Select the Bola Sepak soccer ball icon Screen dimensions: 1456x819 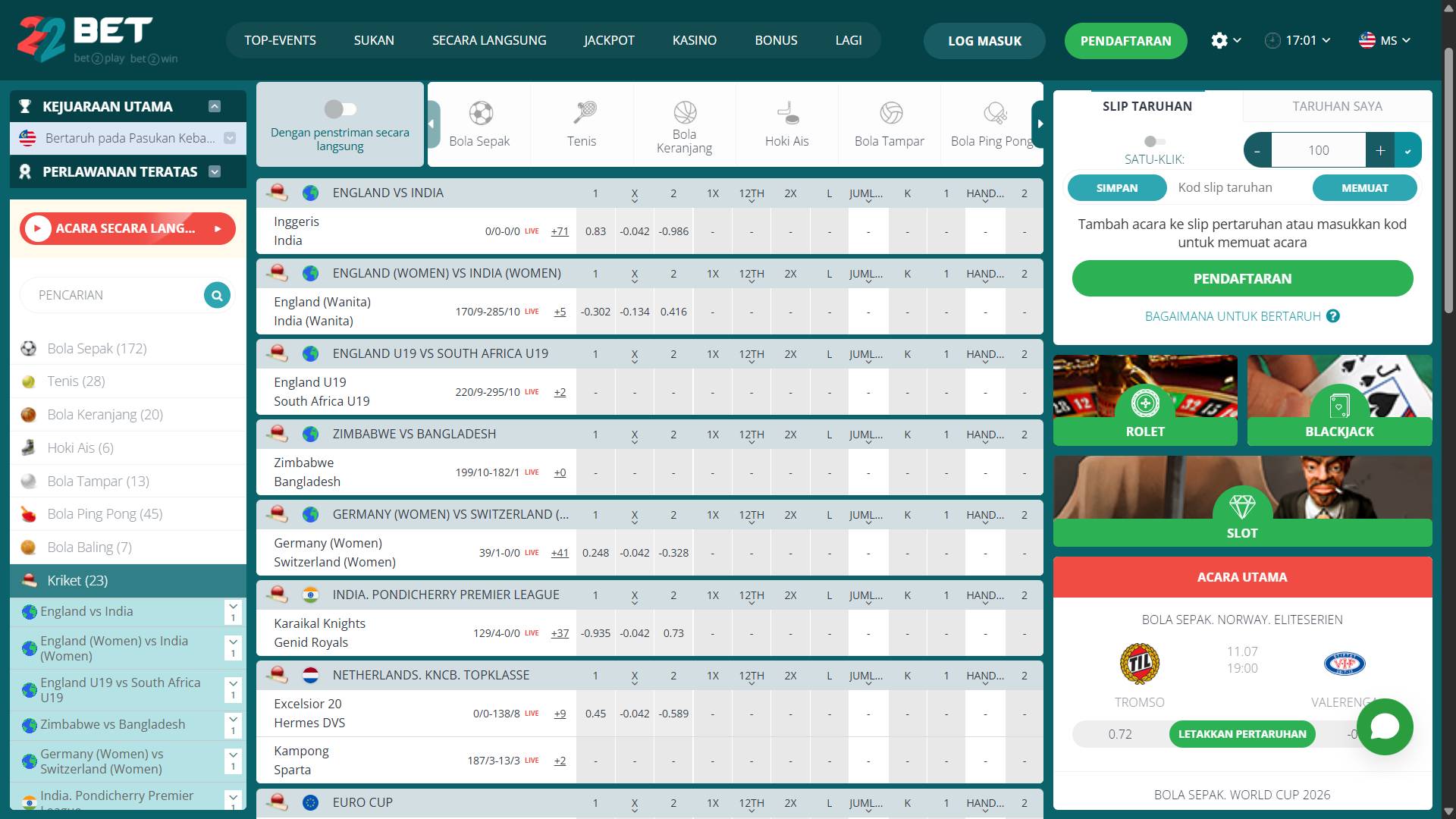(x=480, y=113)
